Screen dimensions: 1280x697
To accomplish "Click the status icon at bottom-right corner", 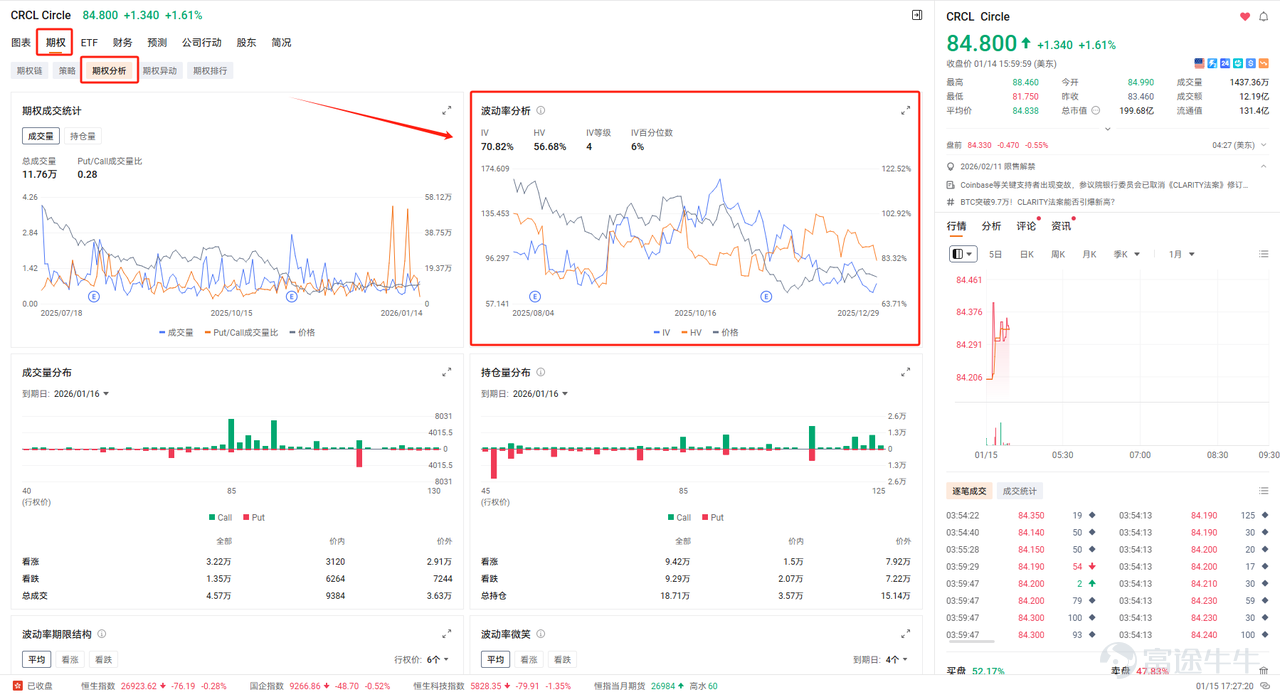I will click(x=1265, y=686).
